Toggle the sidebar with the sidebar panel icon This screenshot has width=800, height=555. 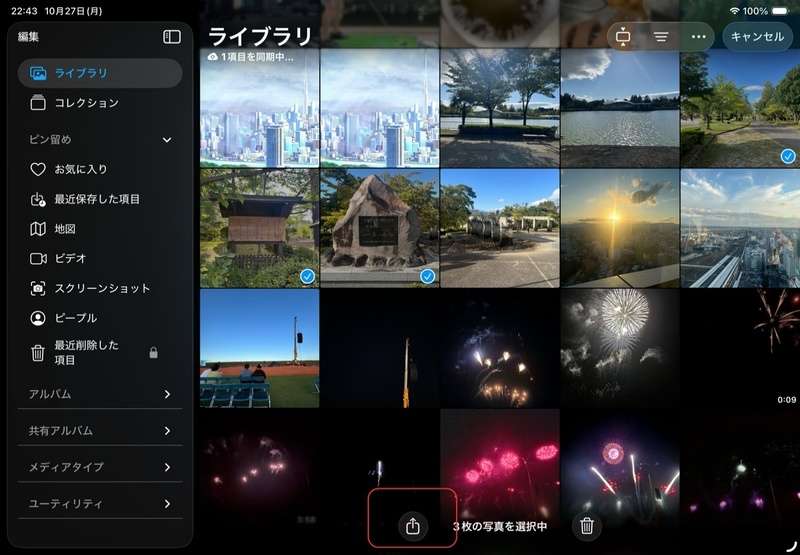[172, 37]
